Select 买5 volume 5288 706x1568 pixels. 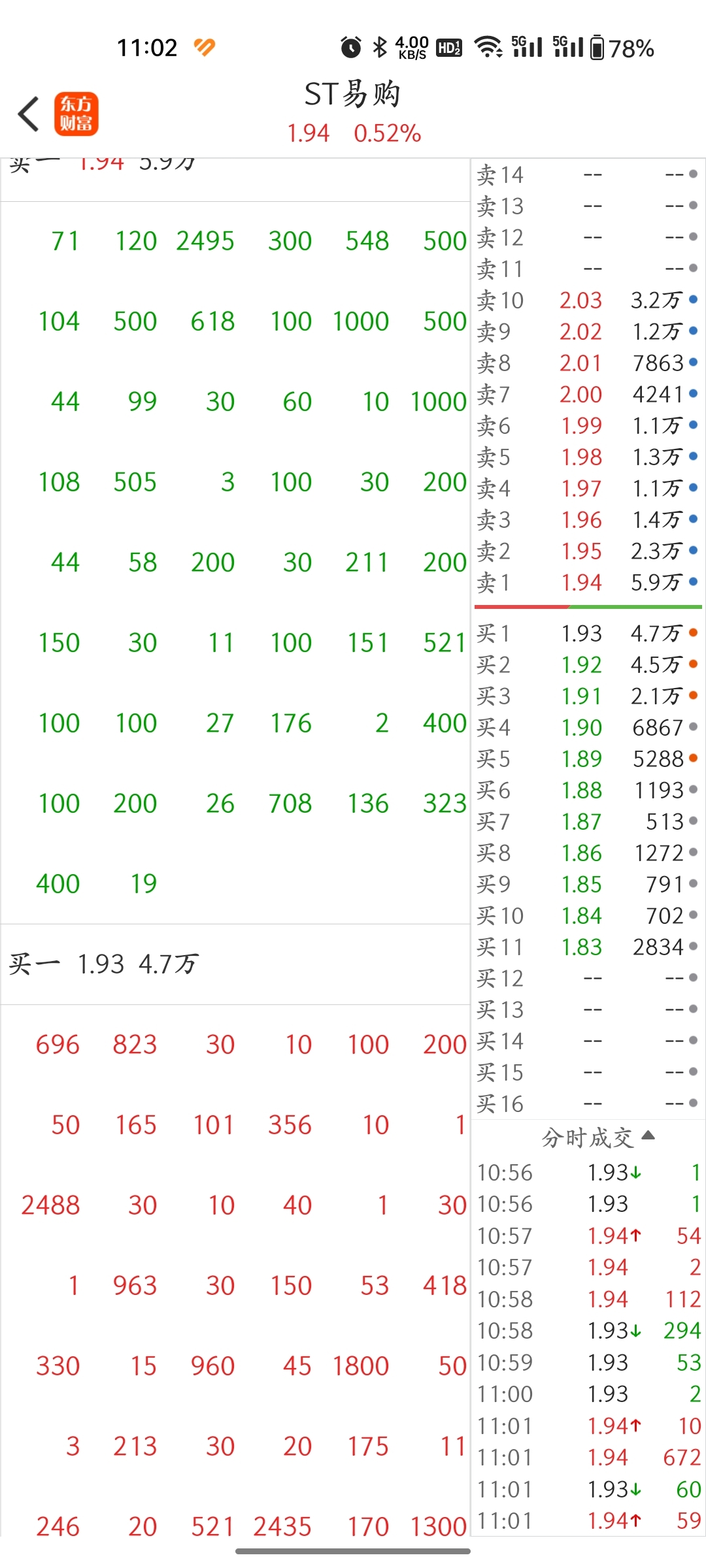pos(658,759)
